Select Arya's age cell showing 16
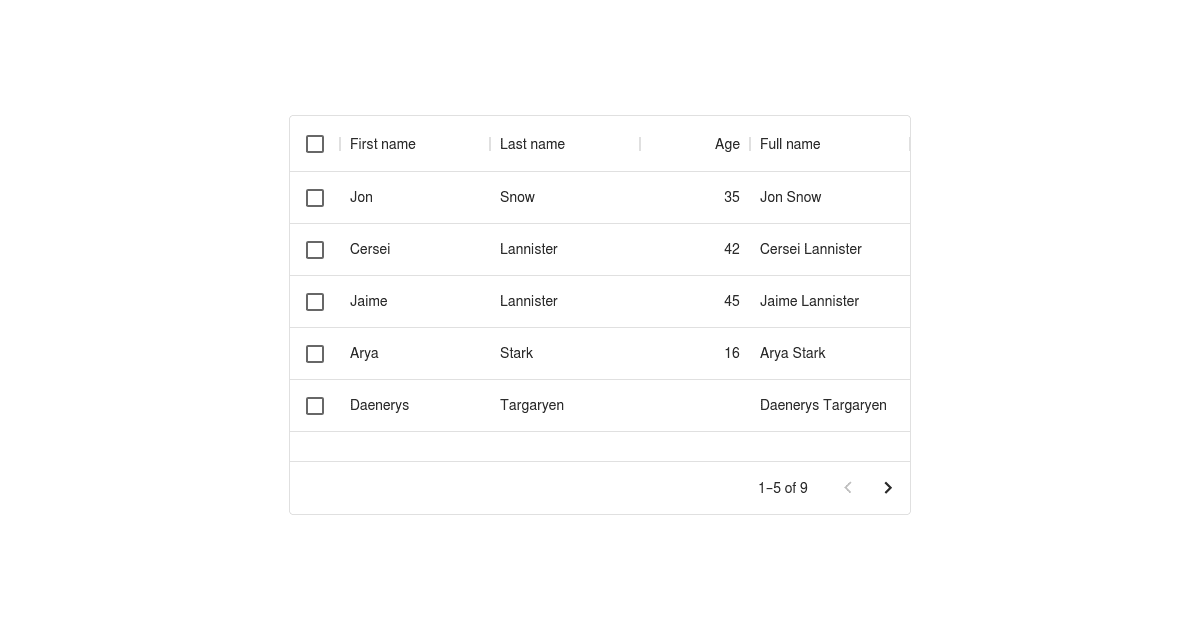The image size is (1200, 630). click(732, 353)
